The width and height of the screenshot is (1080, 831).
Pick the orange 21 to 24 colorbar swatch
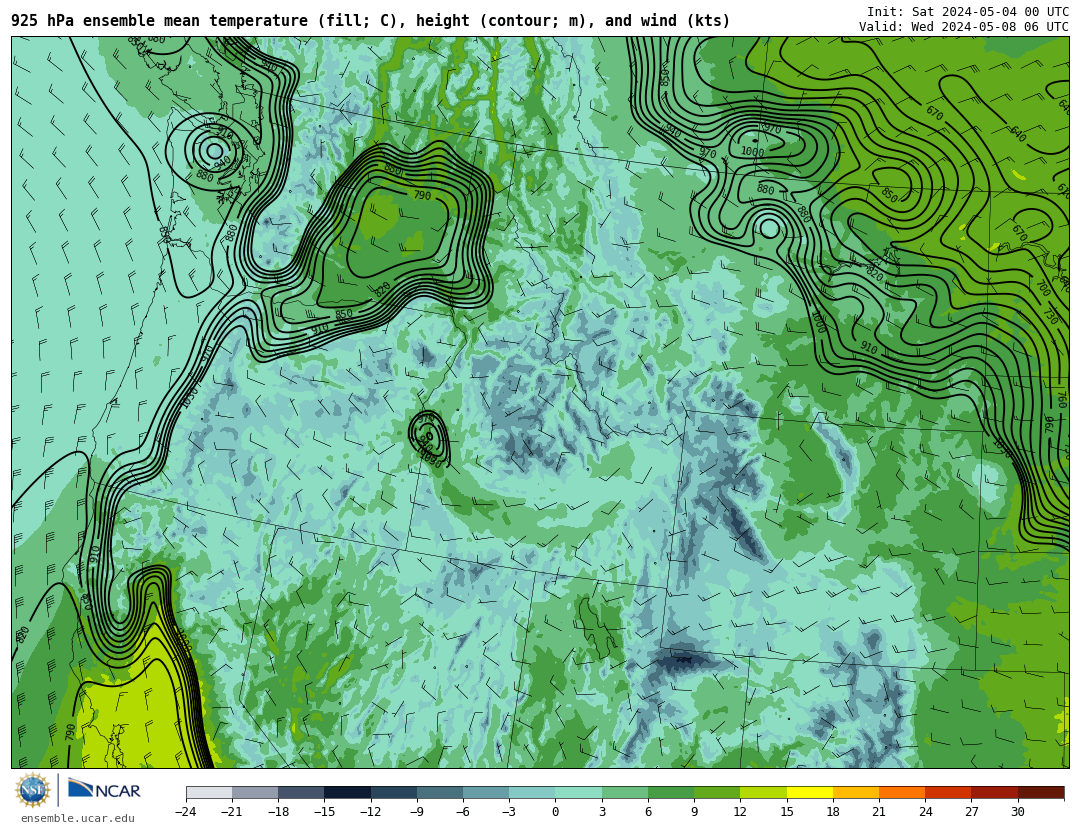902,792
